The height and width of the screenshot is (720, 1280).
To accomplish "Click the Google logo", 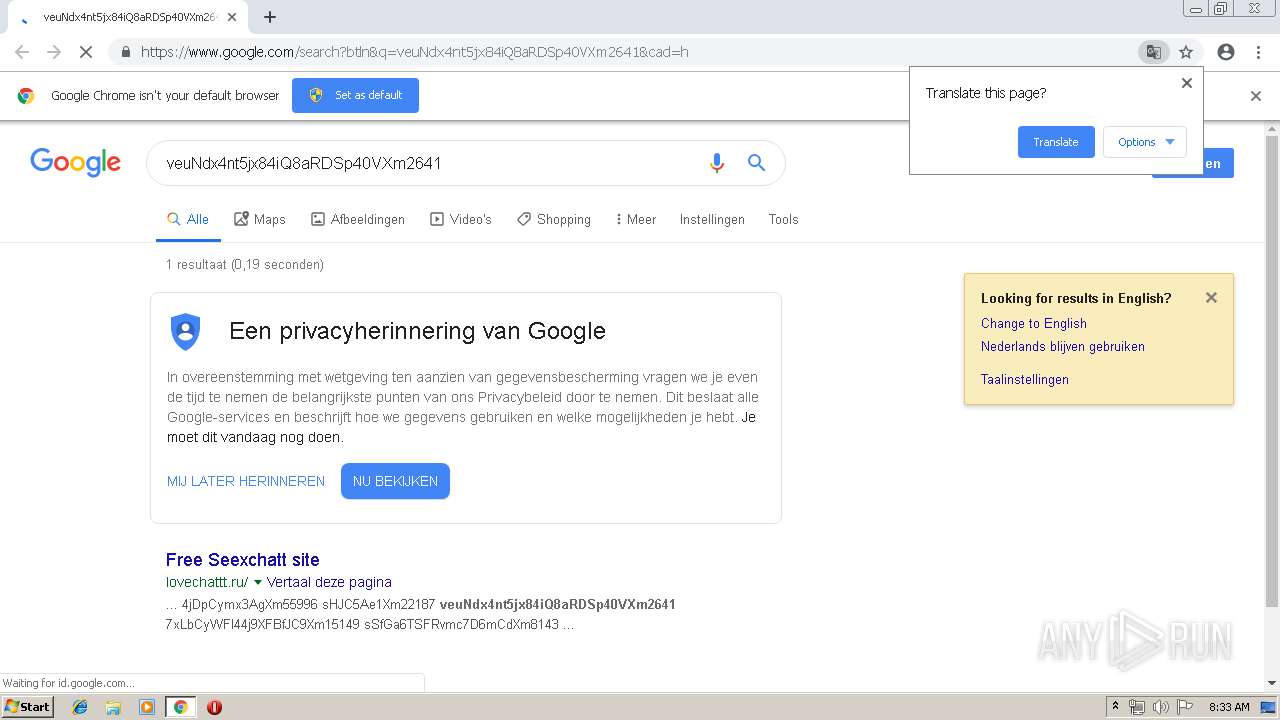I will click(x=75, y=162).
